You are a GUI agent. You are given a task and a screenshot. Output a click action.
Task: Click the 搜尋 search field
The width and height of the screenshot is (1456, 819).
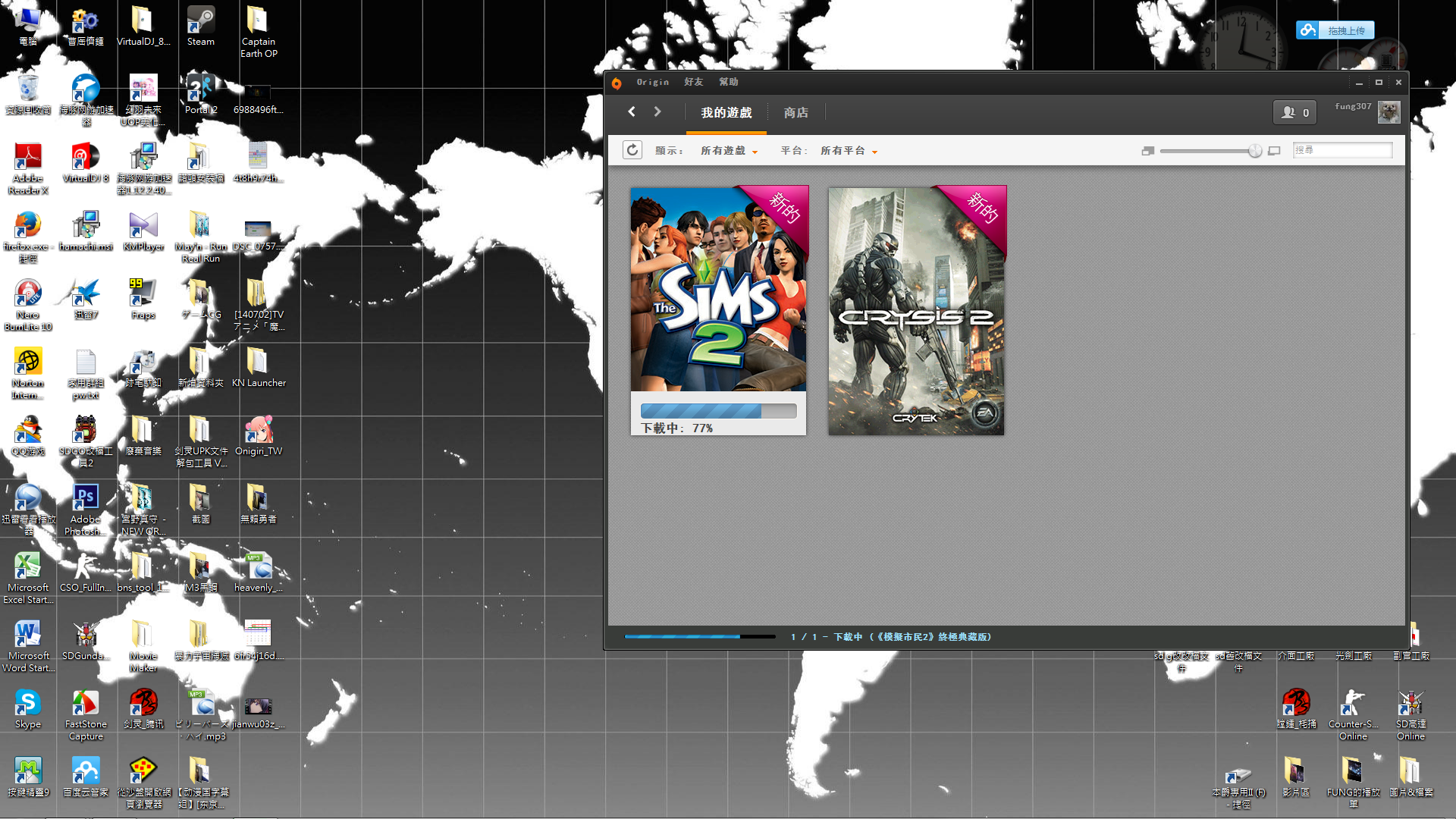pos(1342,150)
